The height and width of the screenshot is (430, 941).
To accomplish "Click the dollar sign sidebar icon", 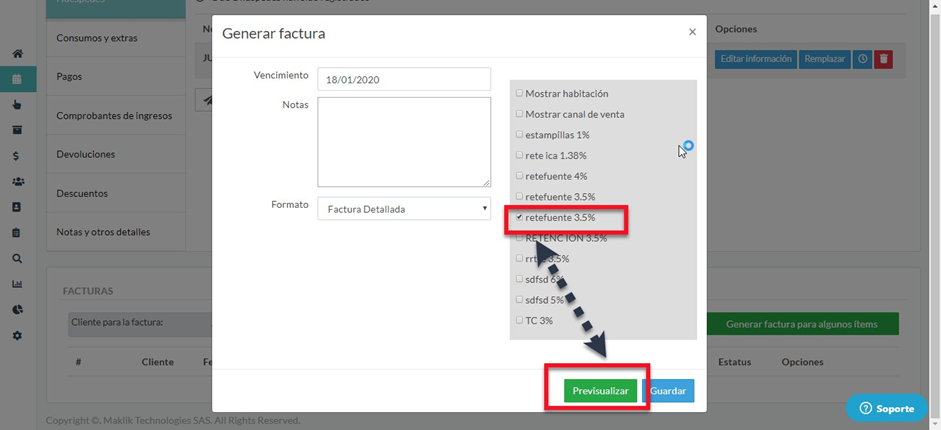I will 17,156.
